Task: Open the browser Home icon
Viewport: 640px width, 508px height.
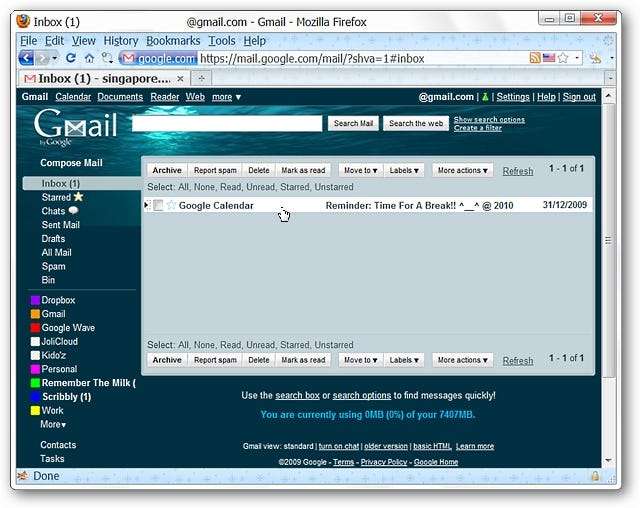Action: click(89, 58)
